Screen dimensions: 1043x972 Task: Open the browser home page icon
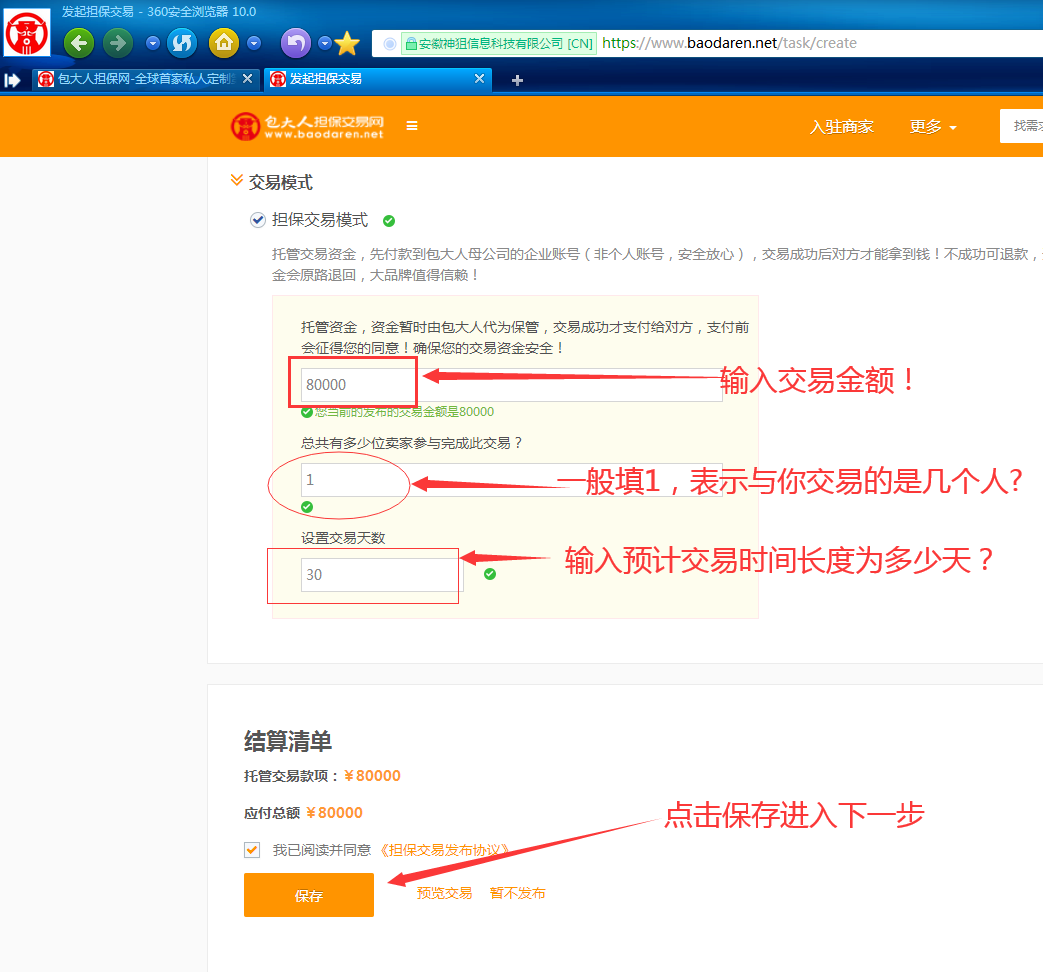coord(224,44)
